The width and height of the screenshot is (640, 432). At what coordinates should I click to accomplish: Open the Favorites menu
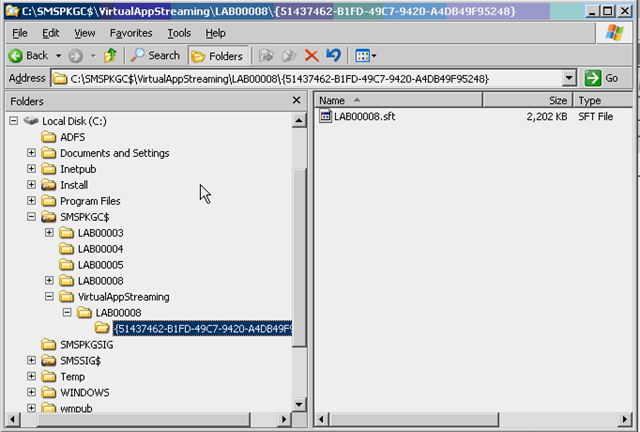(x=131, y=33)
